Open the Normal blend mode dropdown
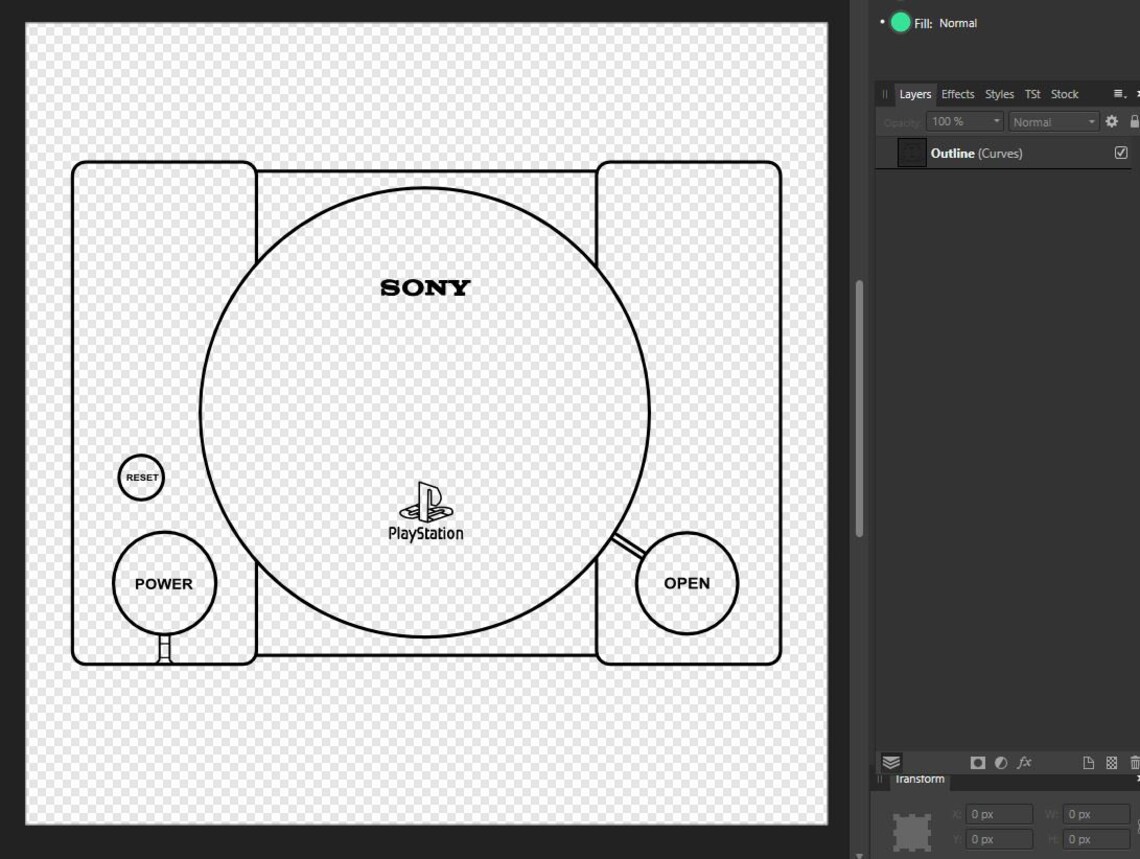The width and height of the screenshot is (1140, 859). [1053, 121]
